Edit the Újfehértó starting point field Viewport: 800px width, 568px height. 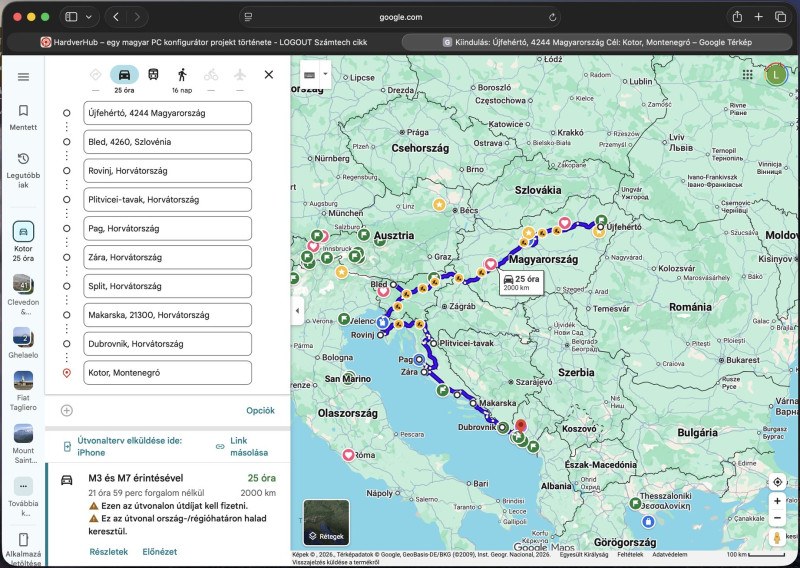(x=167, y=113)
